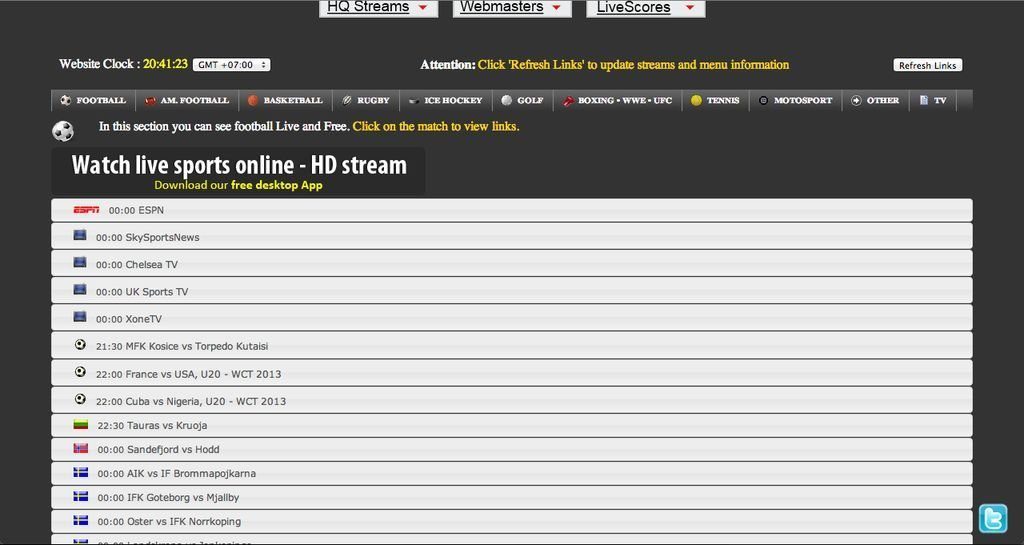Click the soccer ball icon for France vs USA
1024x545 pixels.
pos(80,371)
